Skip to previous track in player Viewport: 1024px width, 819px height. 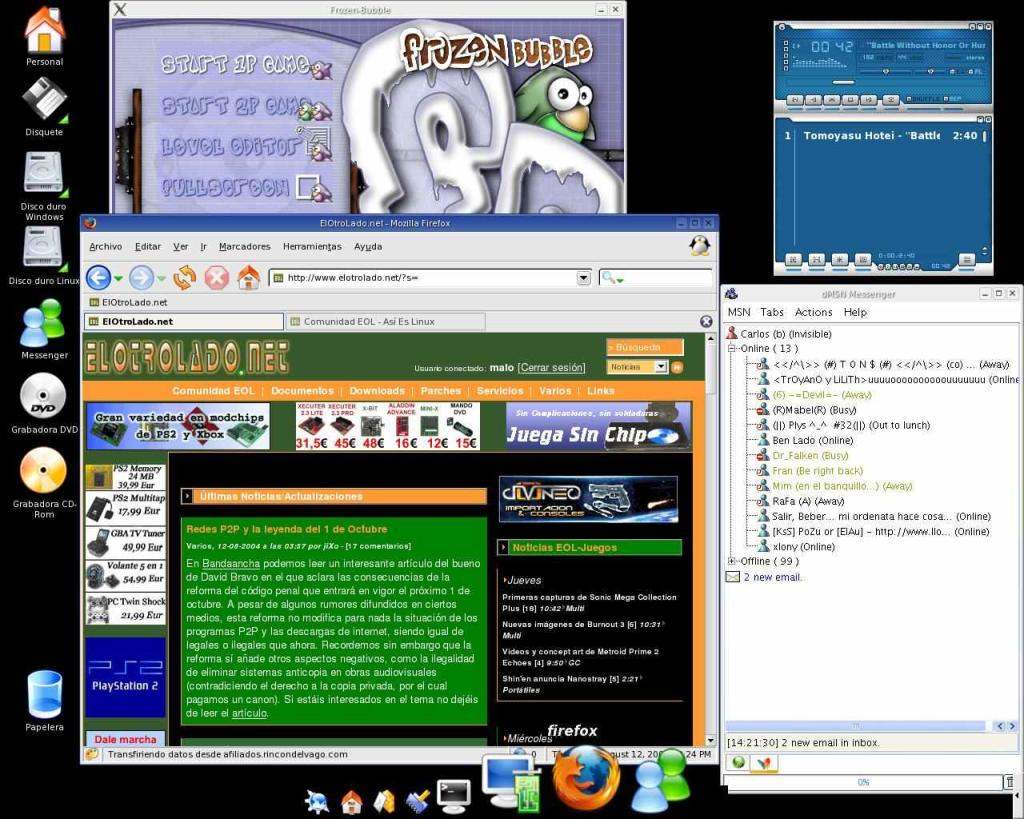(795, 100)
